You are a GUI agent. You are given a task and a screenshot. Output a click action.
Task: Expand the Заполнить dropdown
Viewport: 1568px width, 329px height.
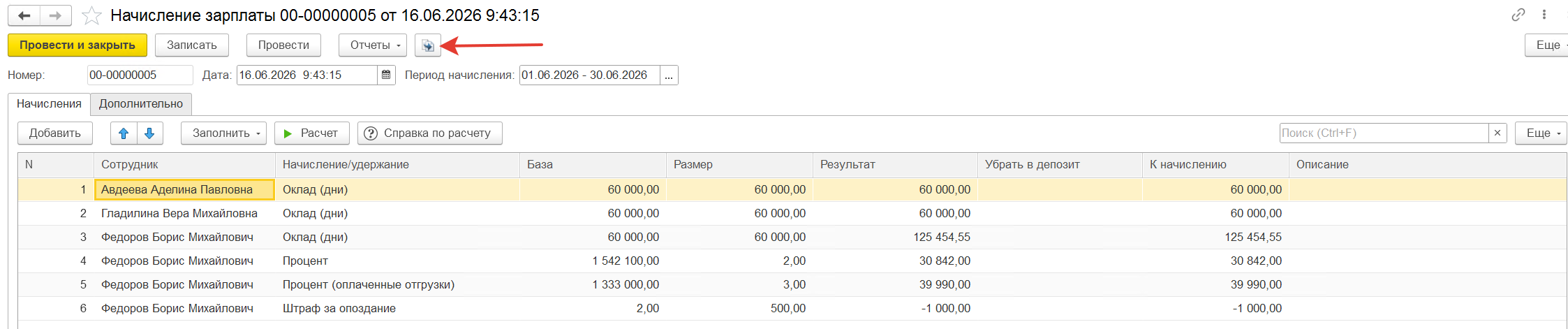(223, 133)
